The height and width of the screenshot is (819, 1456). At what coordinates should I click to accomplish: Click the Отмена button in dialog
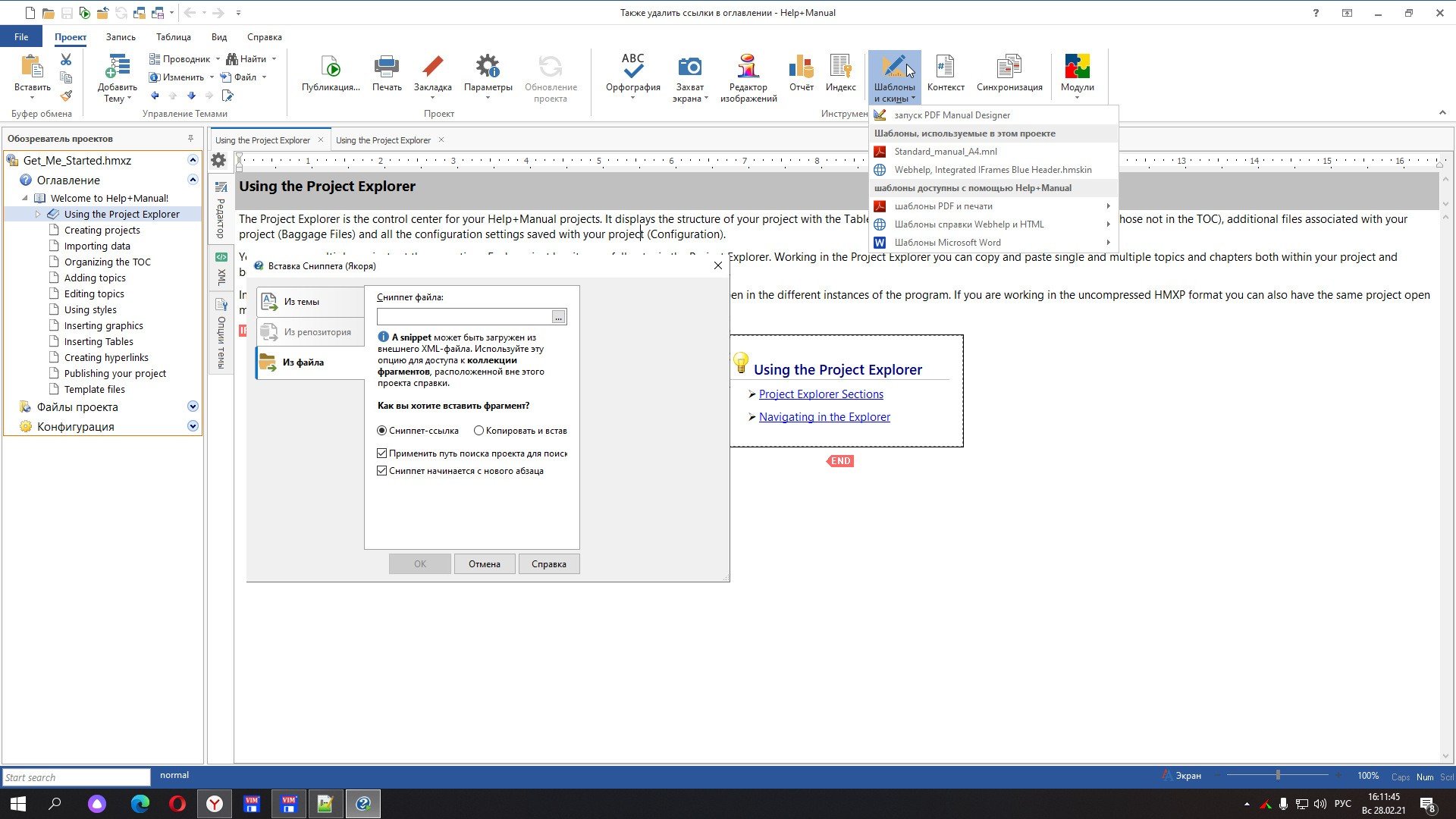485,564
